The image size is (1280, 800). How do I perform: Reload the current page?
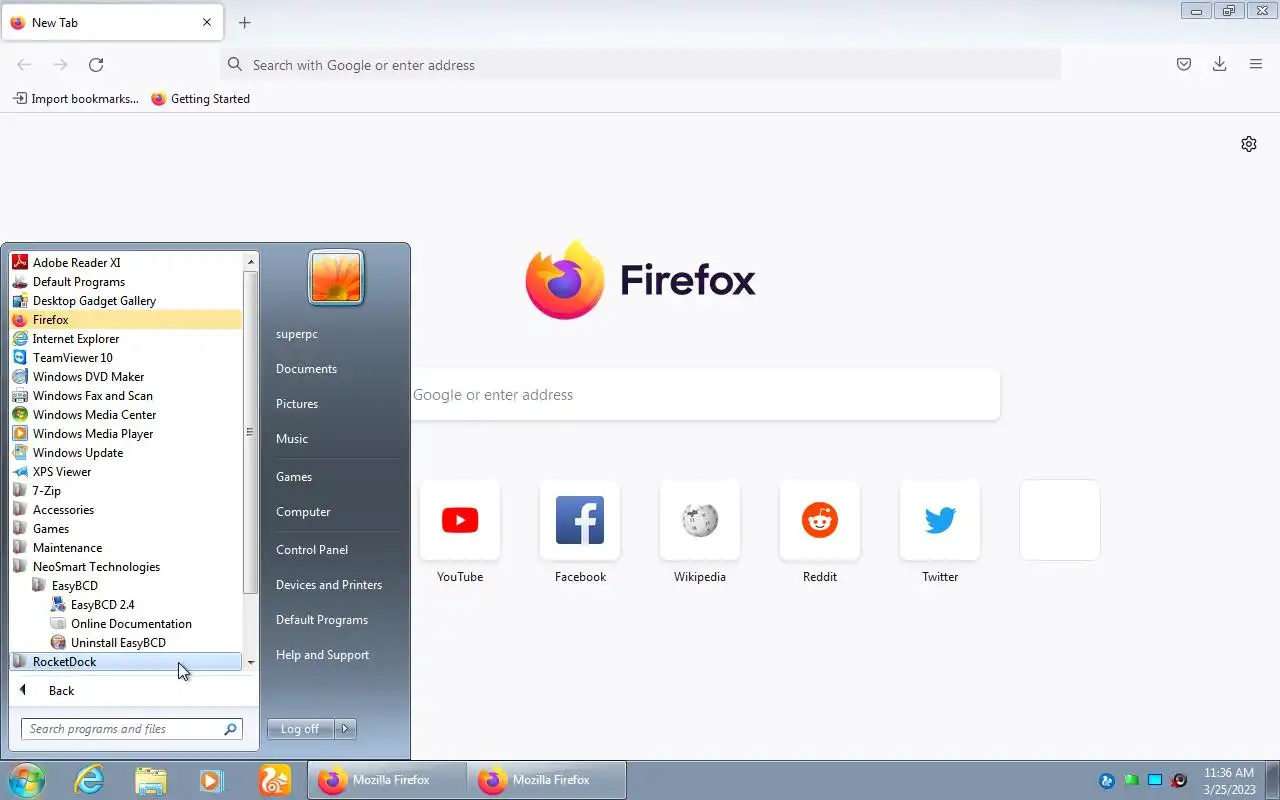(x=96, y=65)
